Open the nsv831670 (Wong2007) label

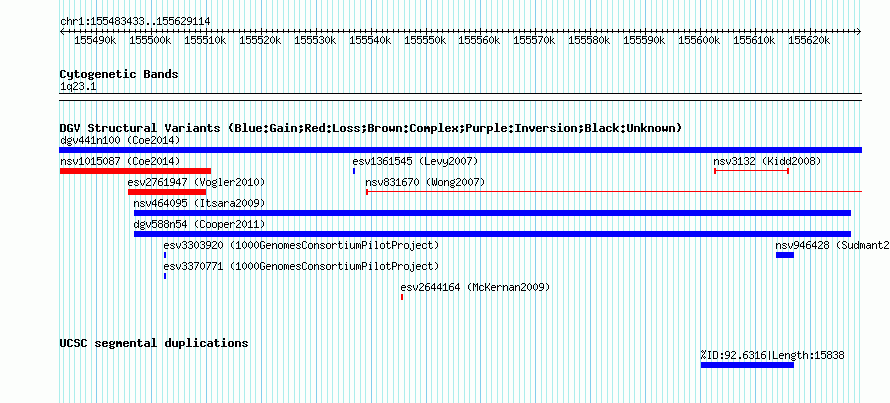(x=425, y=182)
